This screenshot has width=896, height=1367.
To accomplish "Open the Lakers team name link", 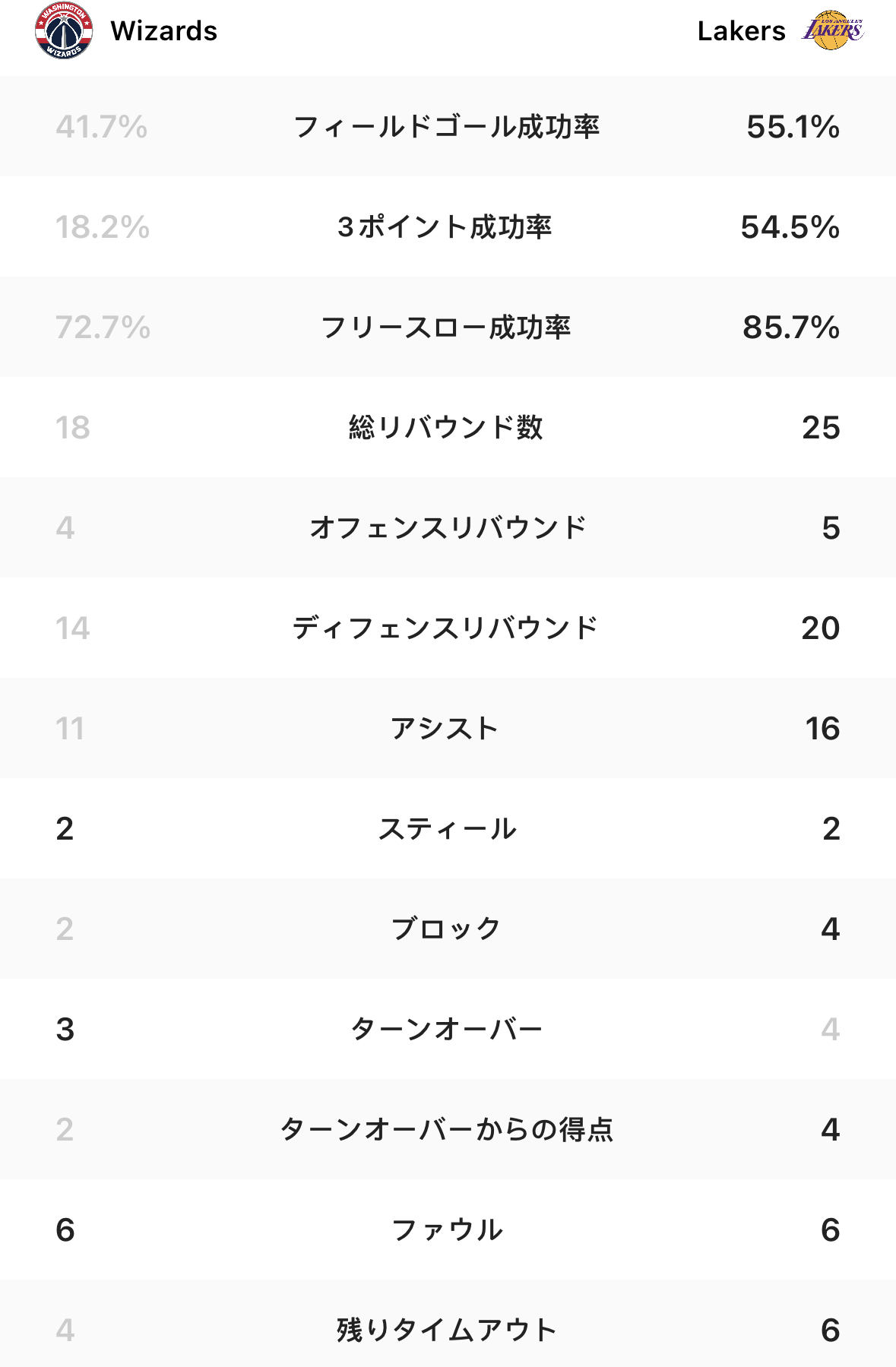I will click(x=741, y=31).
